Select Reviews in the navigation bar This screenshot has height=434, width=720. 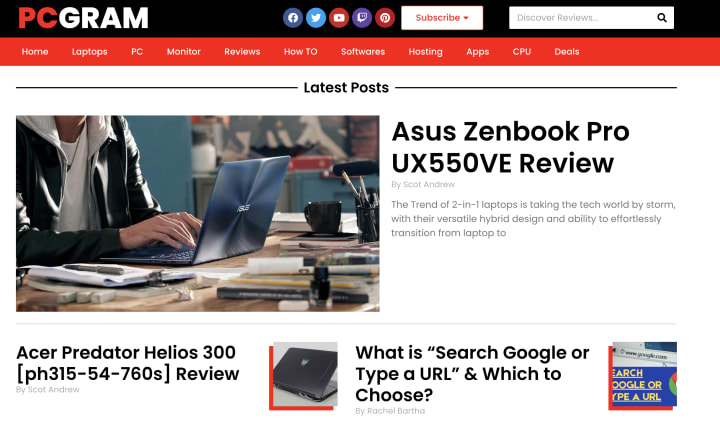click(242, 51)
